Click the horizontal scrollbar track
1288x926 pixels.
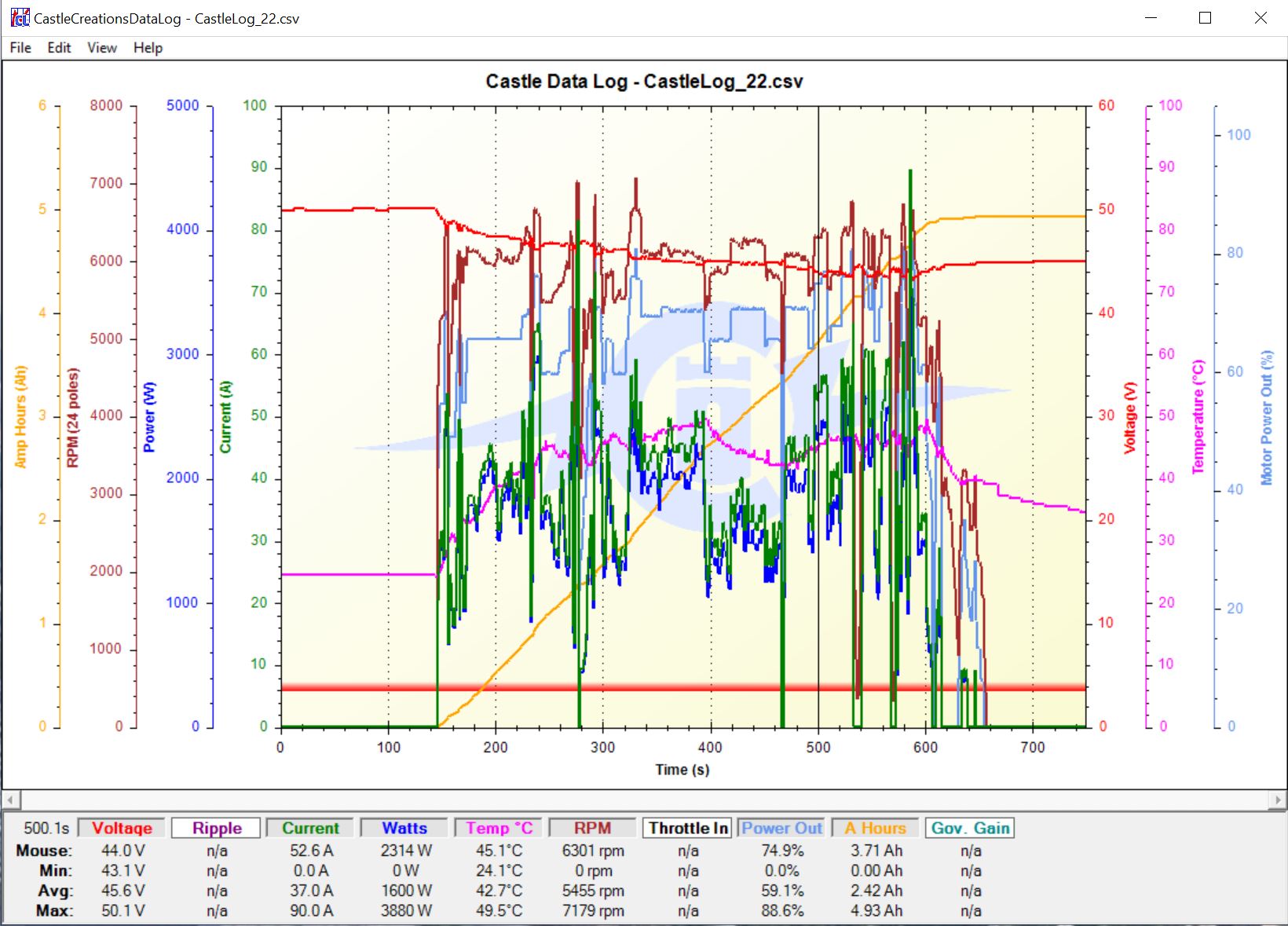[644, 800]
